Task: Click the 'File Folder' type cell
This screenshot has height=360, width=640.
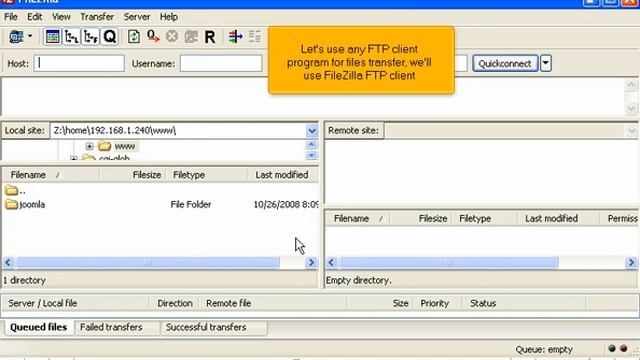Action: (191, 204)
